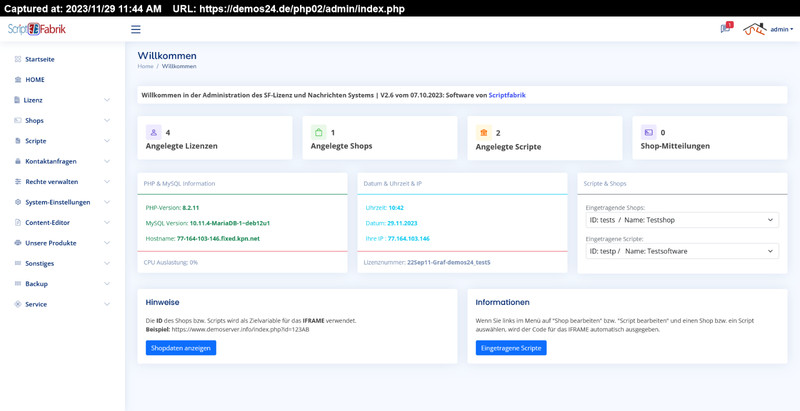Click the Scripte file icon

click(18, 141)
